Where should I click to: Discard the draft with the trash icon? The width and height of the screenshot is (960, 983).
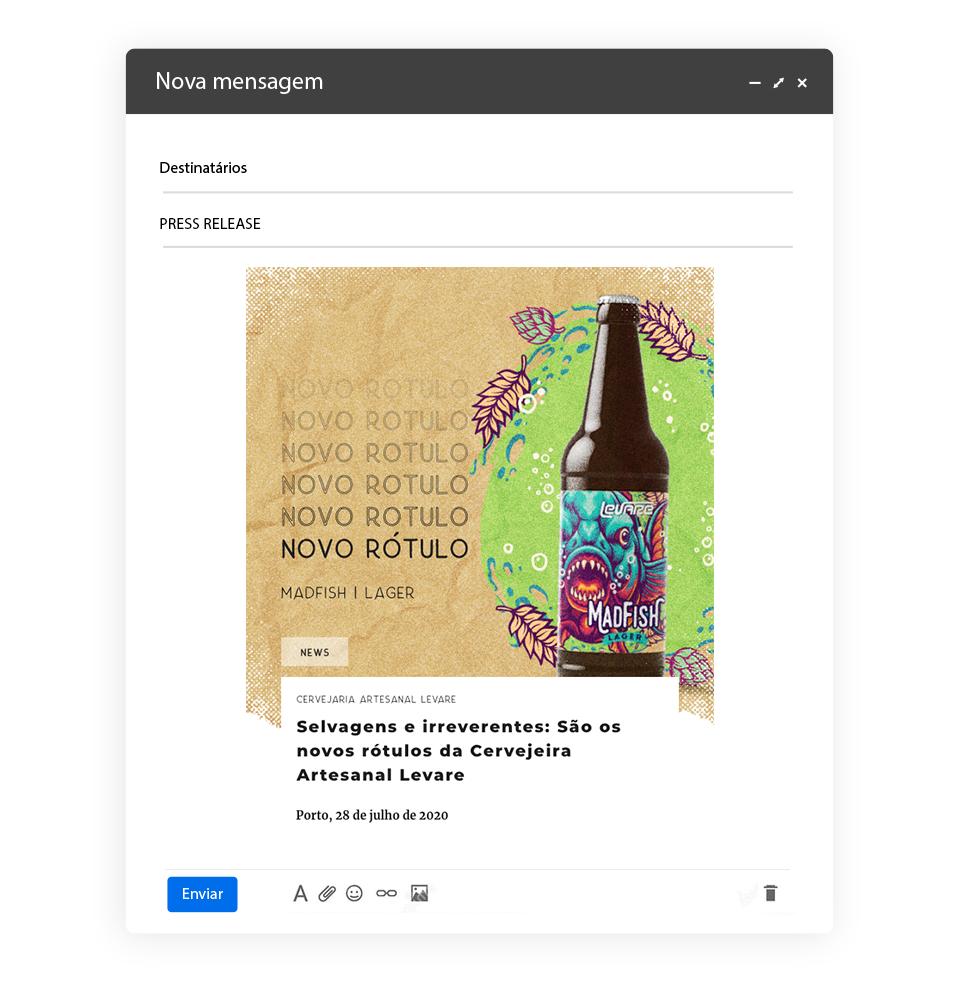click(771, 893)
